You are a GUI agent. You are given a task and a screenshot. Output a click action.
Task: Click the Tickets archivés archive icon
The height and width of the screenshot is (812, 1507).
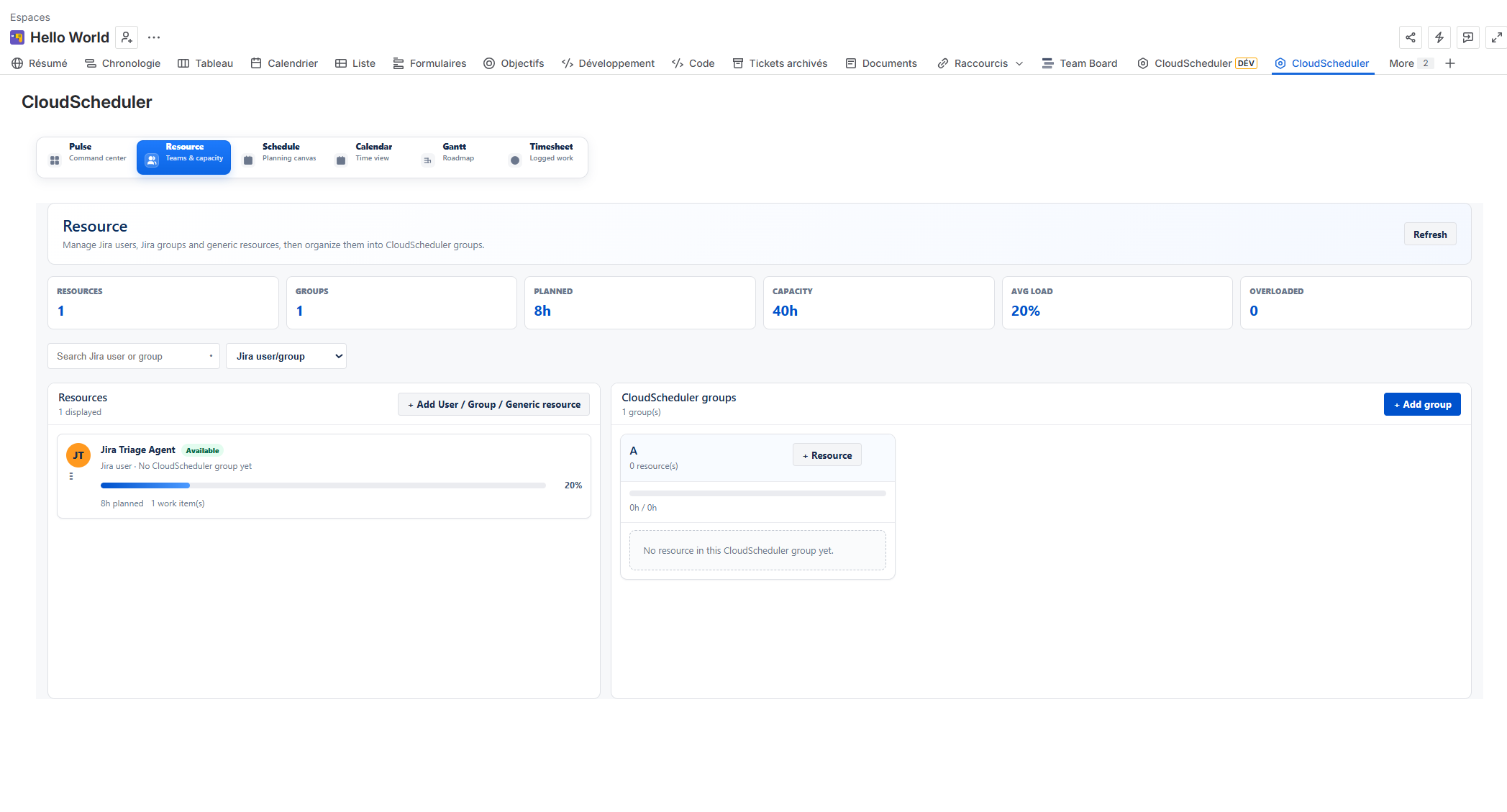[738, 63]
